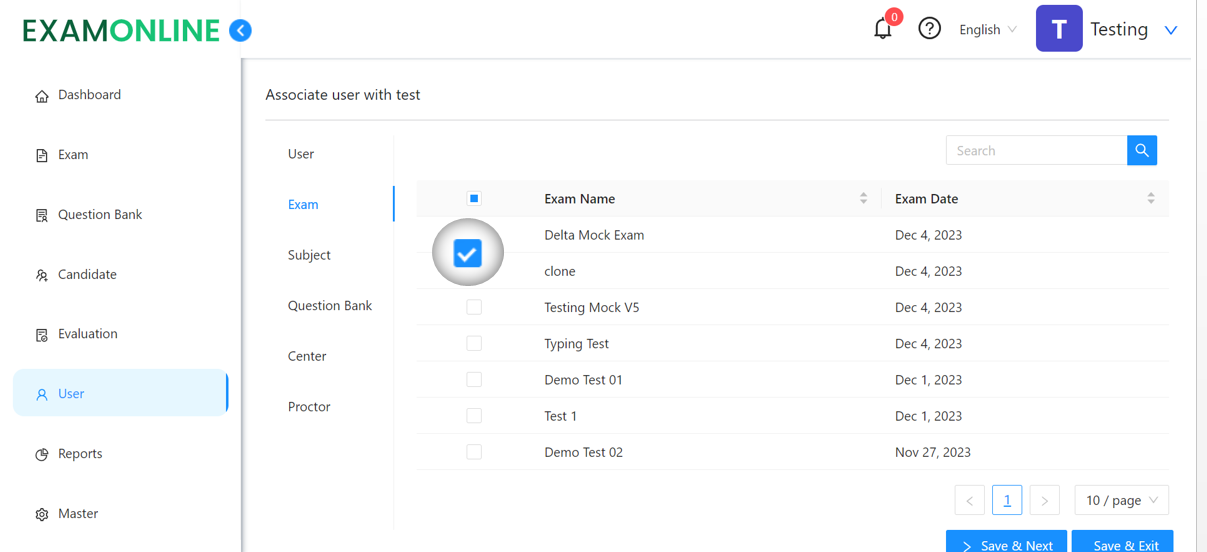Click the notification bell icon
Viewport: 1207px width, 552px height.
(882, 29)
